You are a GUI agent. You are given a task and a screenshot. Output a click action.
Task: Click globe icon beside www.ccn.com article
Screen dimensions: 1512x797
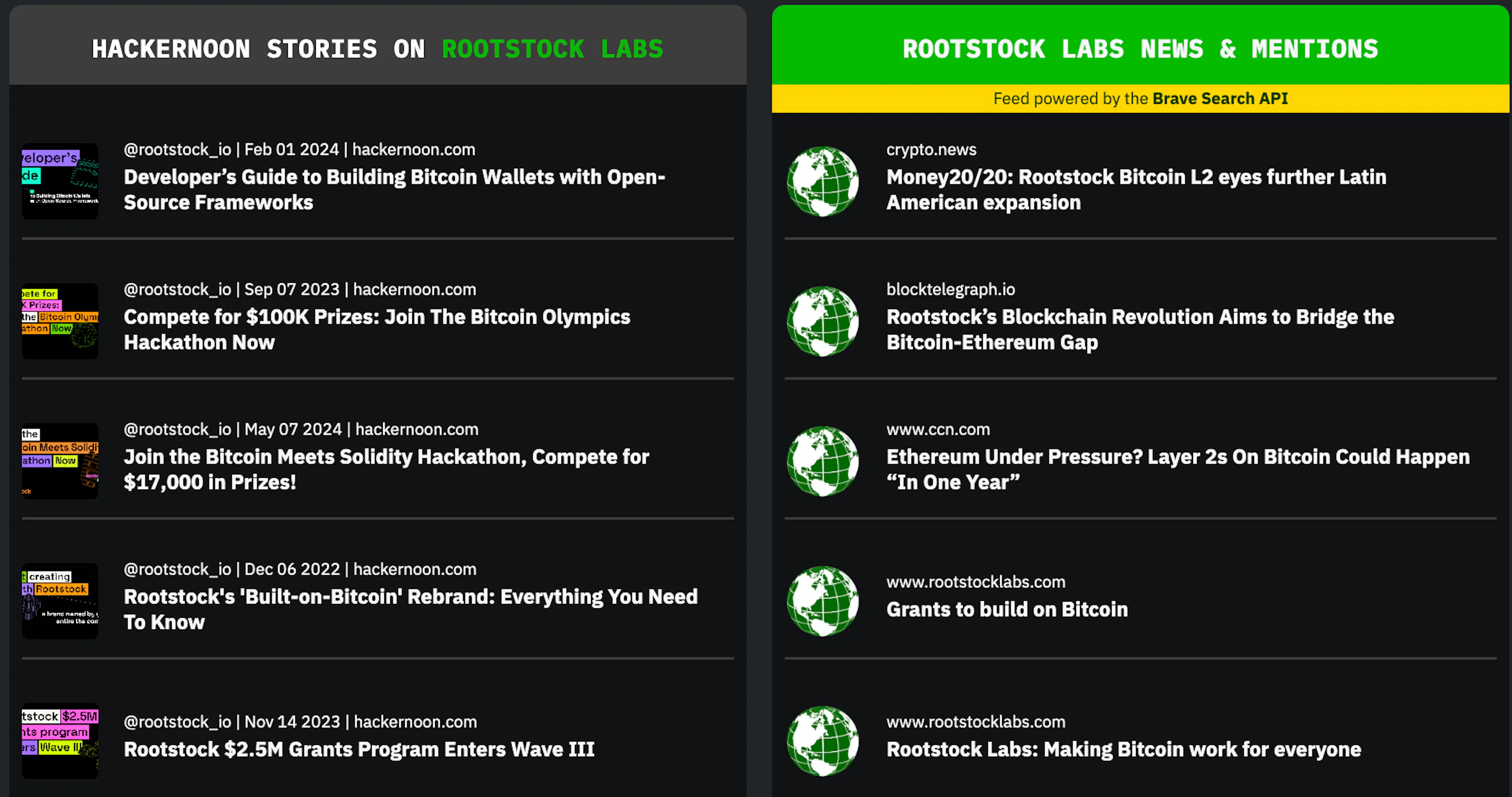tap(822, 461)
